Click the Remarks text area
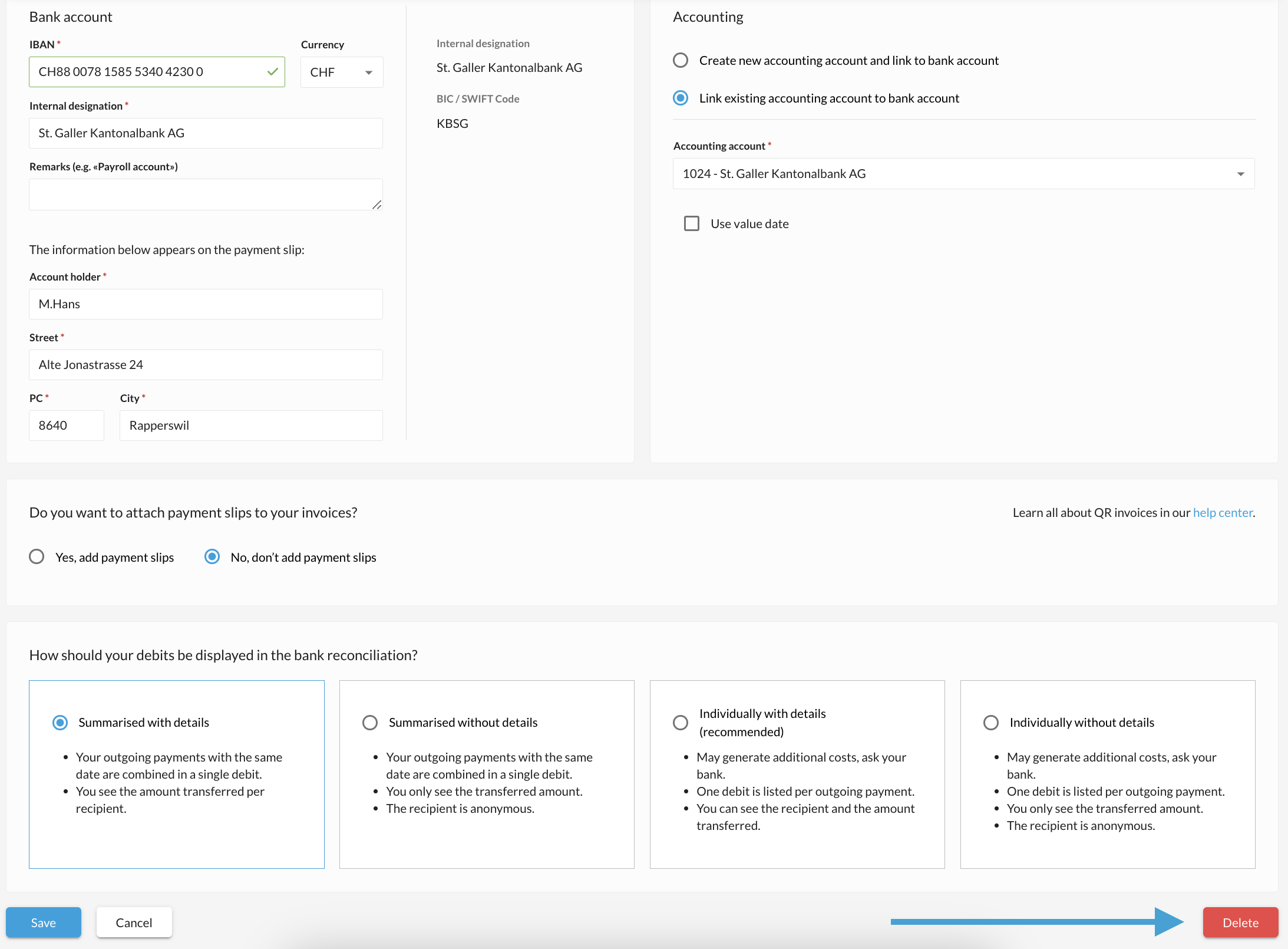 tap(206, 195)
